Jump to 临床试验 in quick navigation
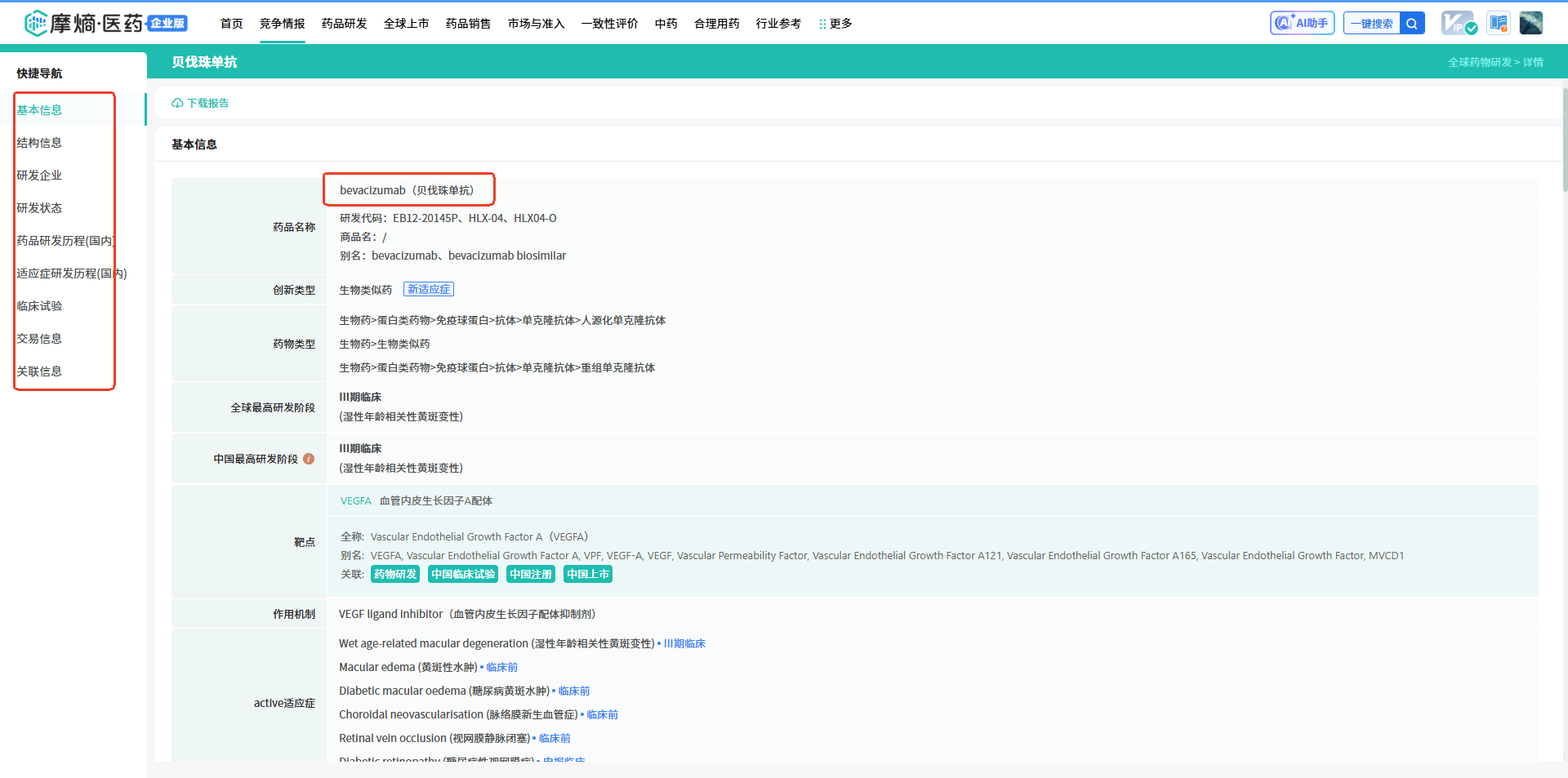 [39, 306]
